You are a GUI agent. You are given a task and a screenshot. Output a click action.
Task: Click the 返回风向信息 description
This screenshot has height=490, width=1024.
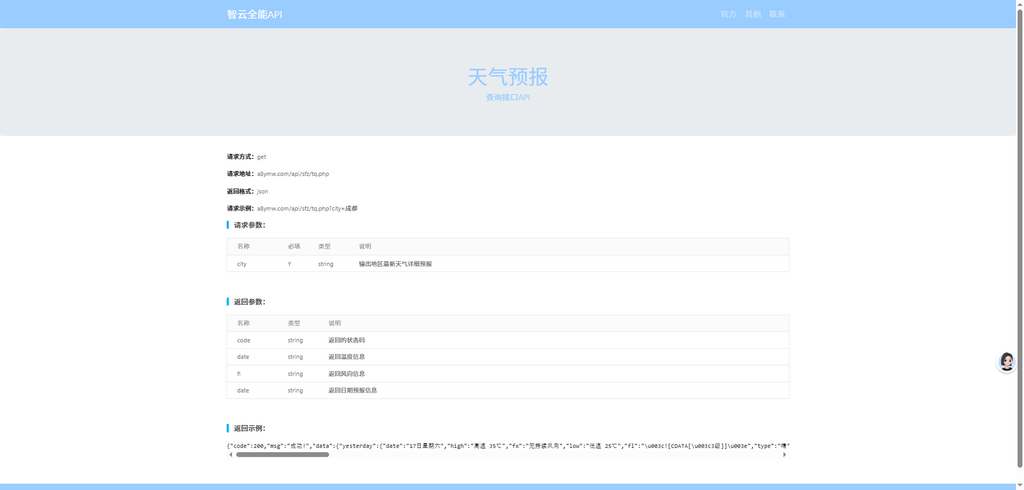(347, 374)
